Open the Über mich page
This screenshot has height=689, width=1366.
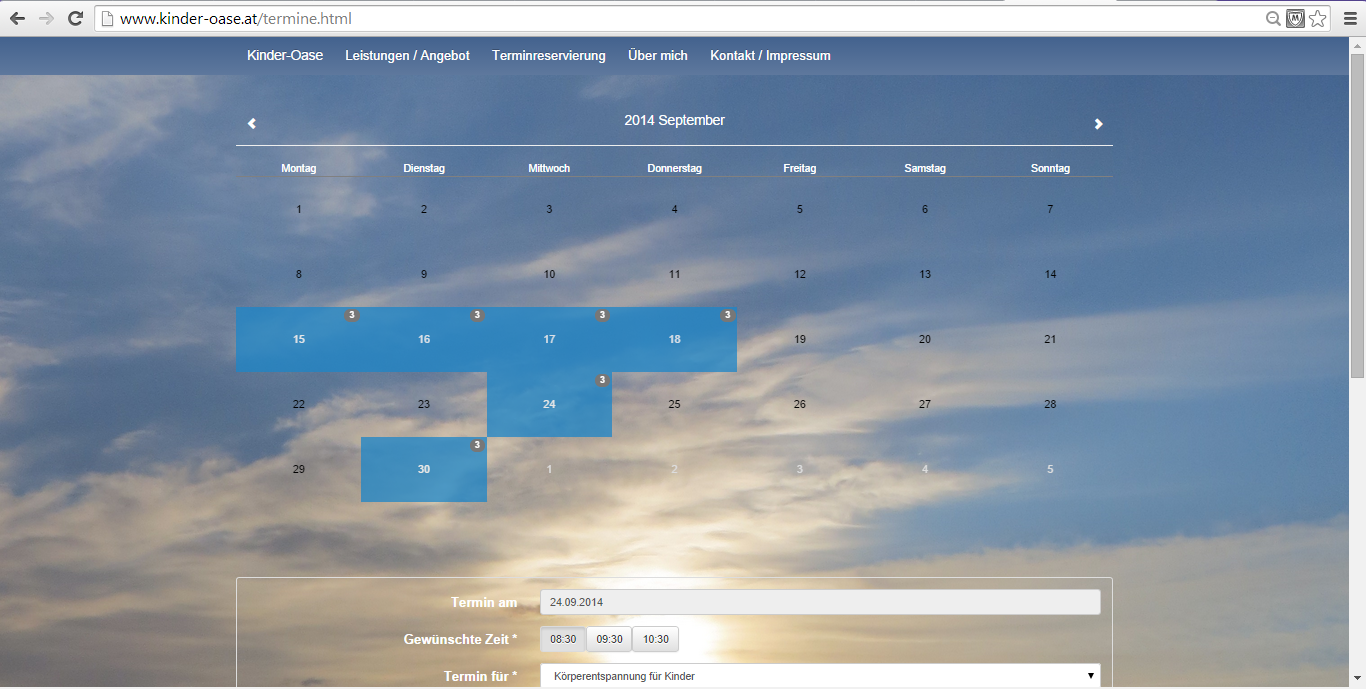657,56
